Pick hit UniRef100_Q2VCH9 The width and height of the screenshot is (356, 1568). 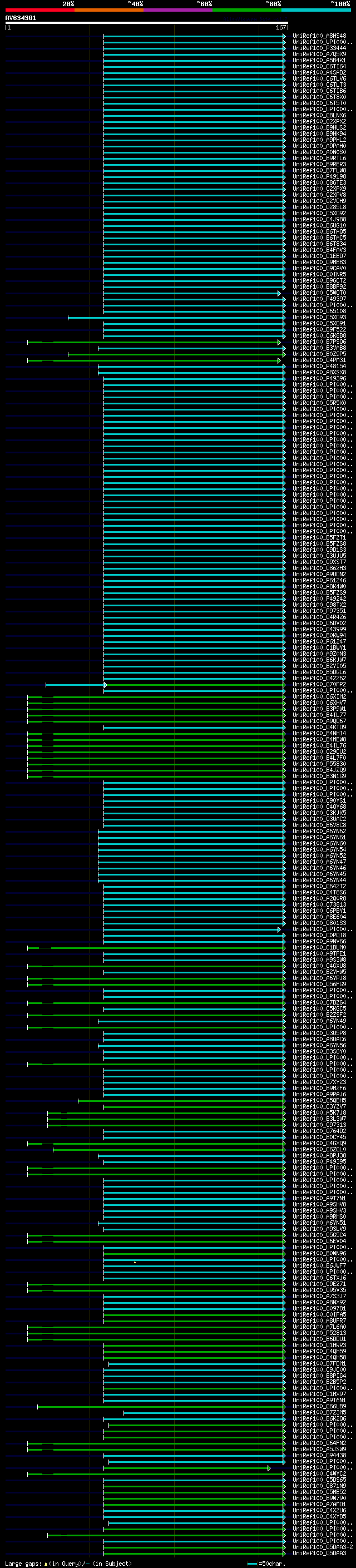pyautogui.click(x=319, y=201)
